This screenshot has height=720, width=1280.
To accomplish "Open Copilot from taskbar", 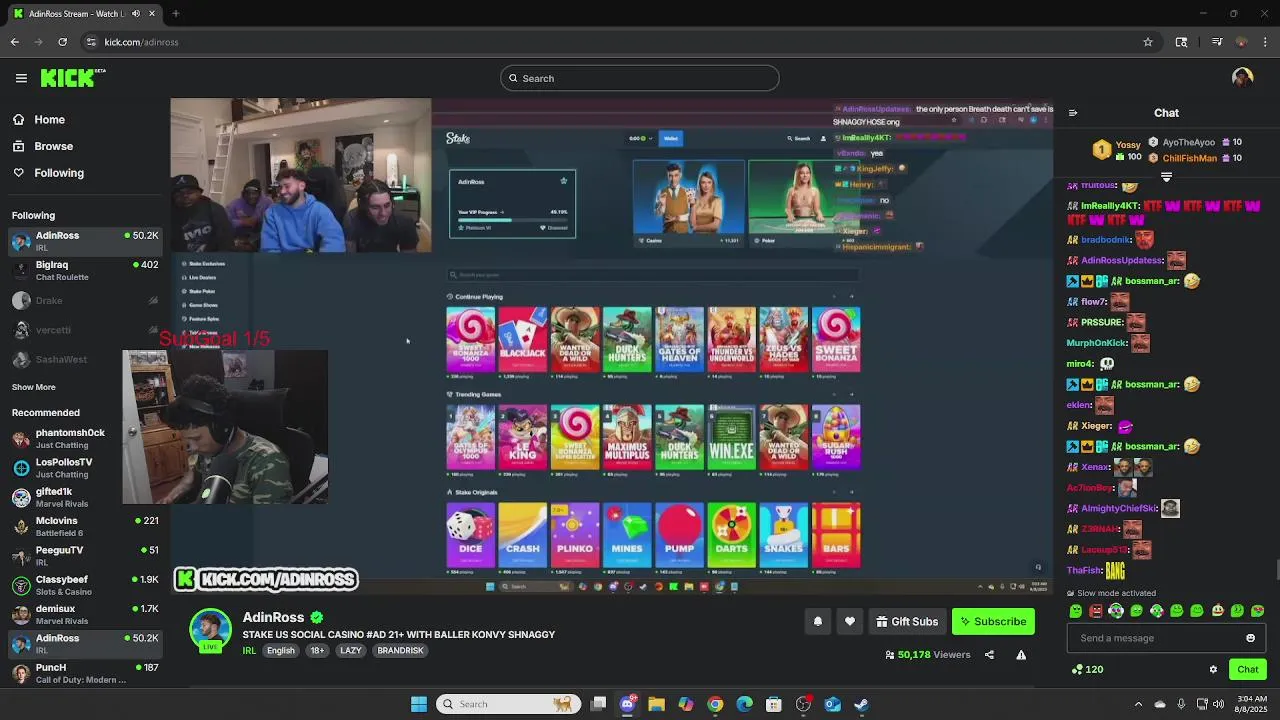I will click(x=686, y=704).
